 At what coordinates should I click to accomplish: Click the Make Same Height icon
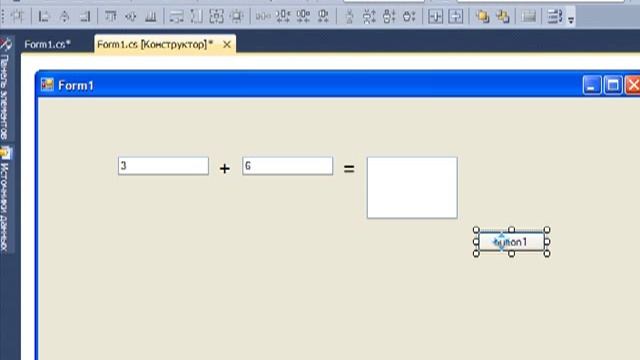196,16
